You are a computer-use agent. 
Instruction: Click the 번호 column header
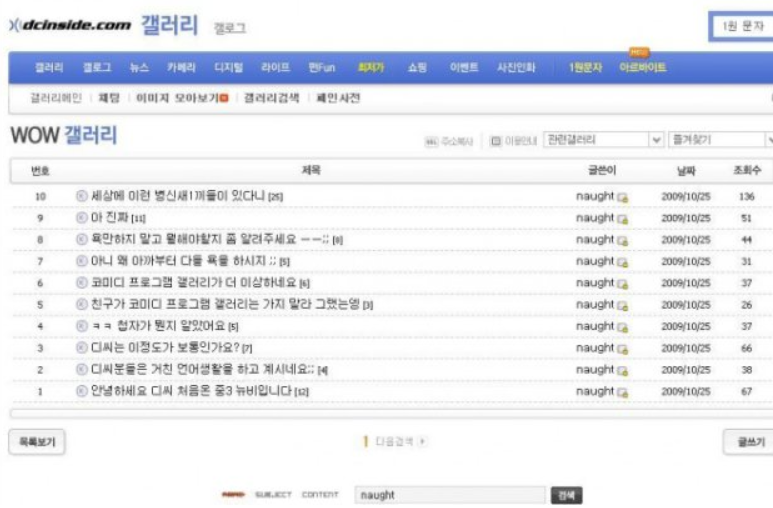point(40,171)
